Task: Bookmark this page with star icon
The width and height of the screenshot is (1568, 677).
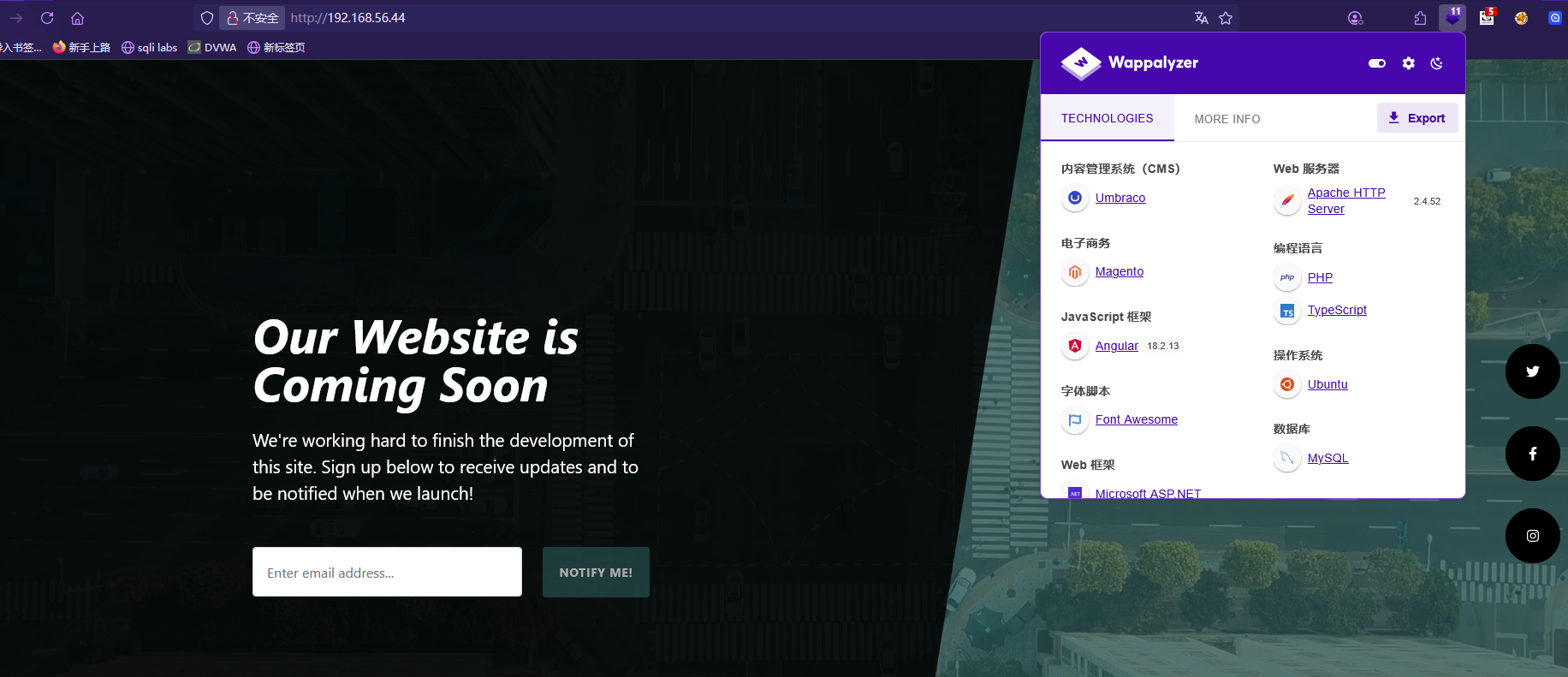Action: pos(1226,18)
